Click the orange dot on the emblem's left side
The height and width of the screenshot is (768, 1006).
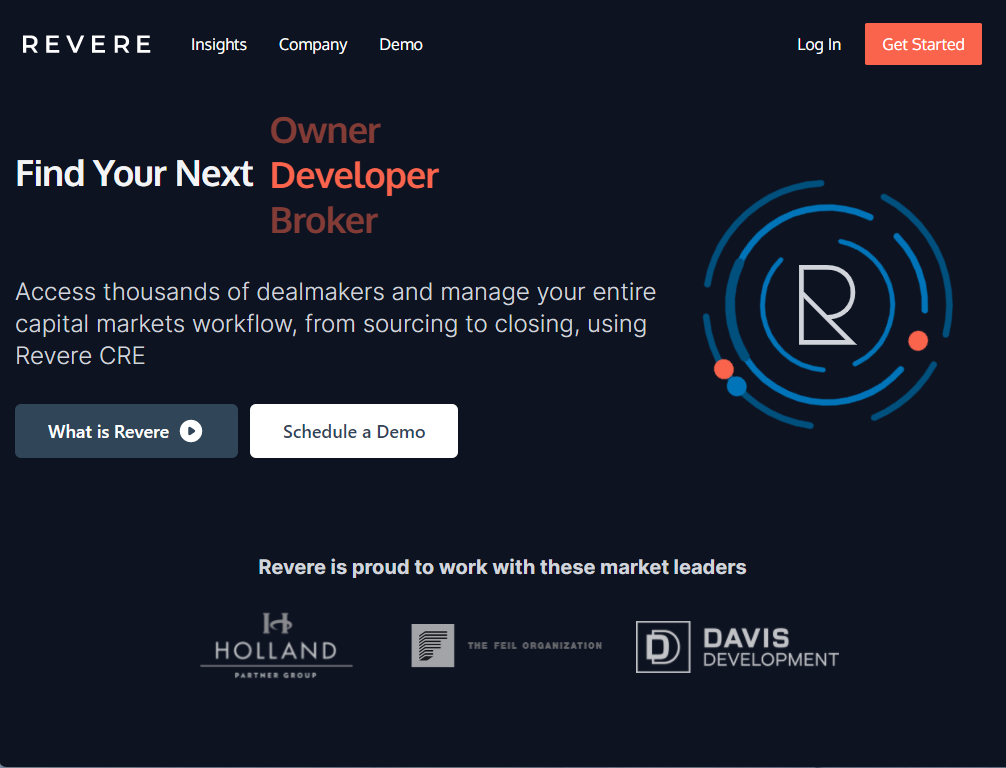coord(724,369)
